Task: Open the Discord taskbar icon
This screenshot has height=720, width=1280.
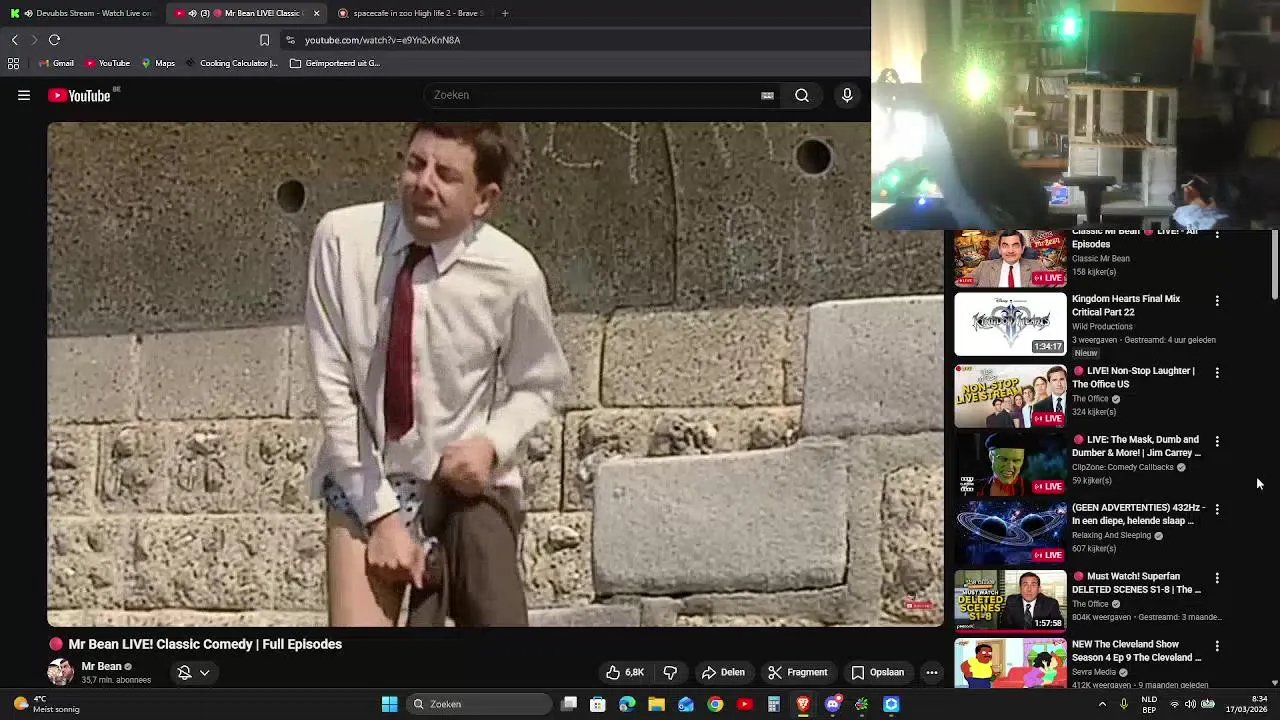Action: [x=832, y=704]
